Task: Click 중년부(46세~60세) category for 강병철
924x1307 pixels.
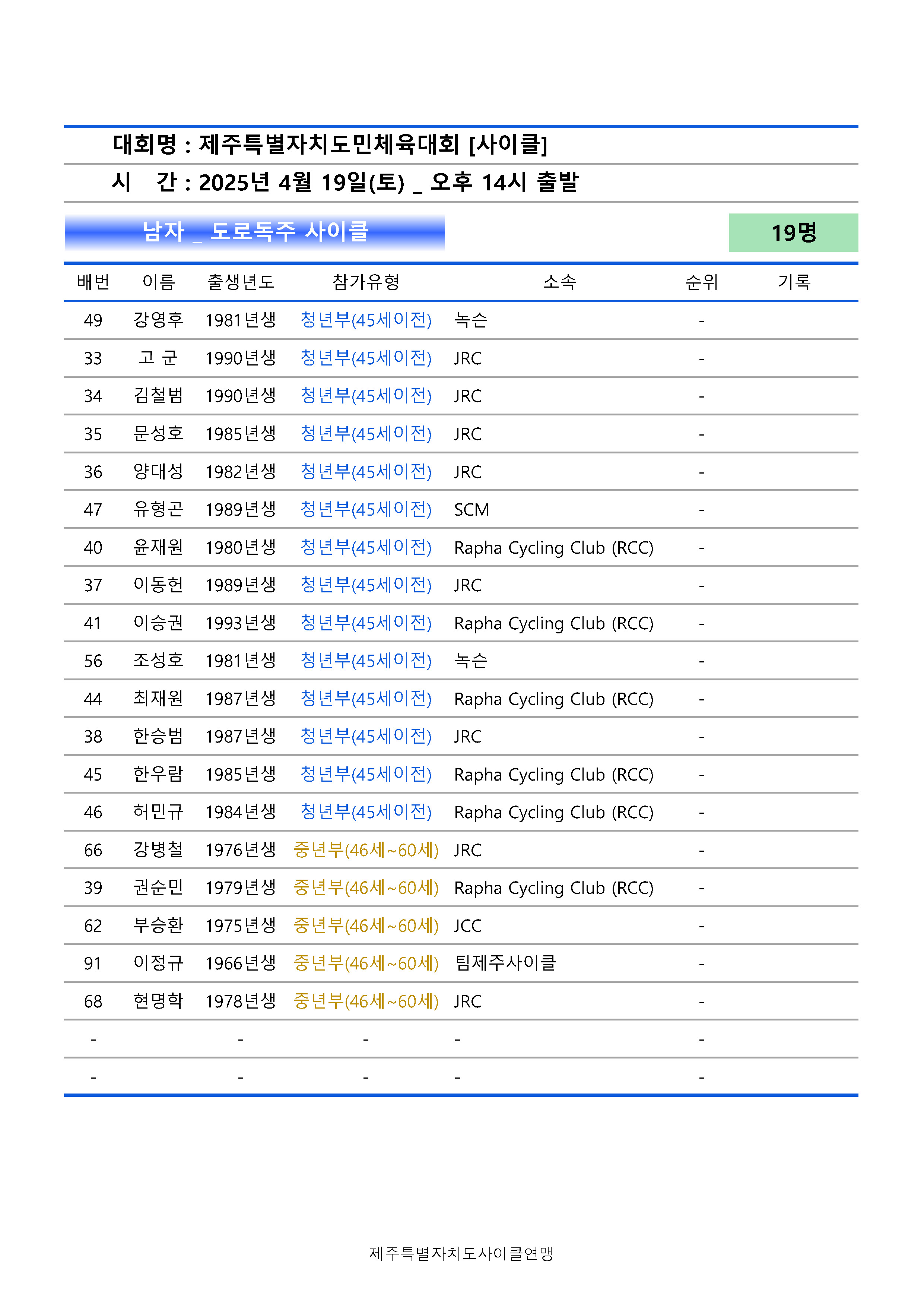Action: coord(366,850)
